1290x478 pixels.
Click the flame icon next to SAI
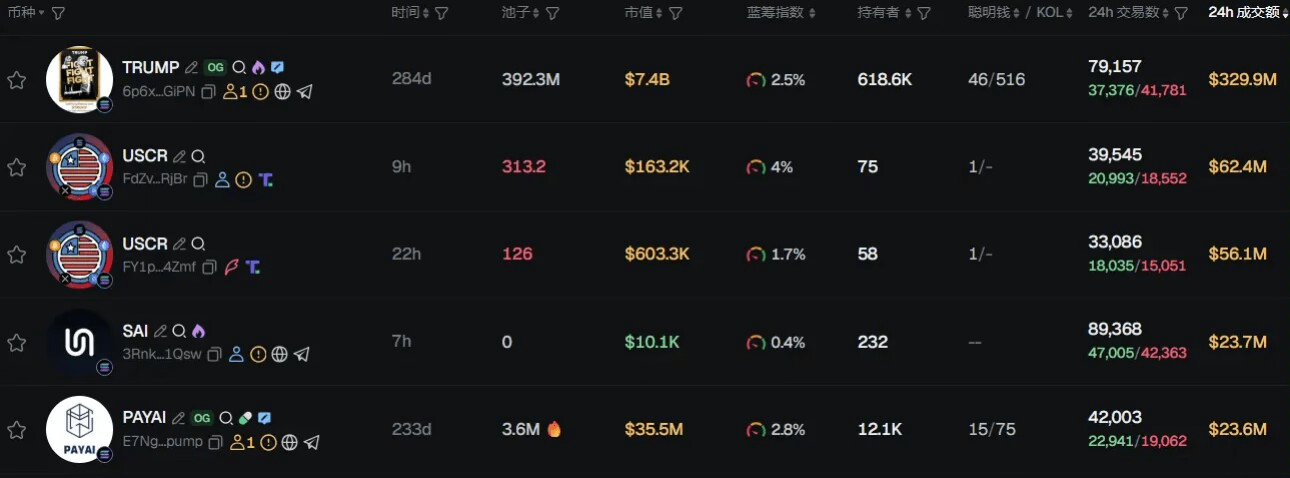click(x=198, y=331)
